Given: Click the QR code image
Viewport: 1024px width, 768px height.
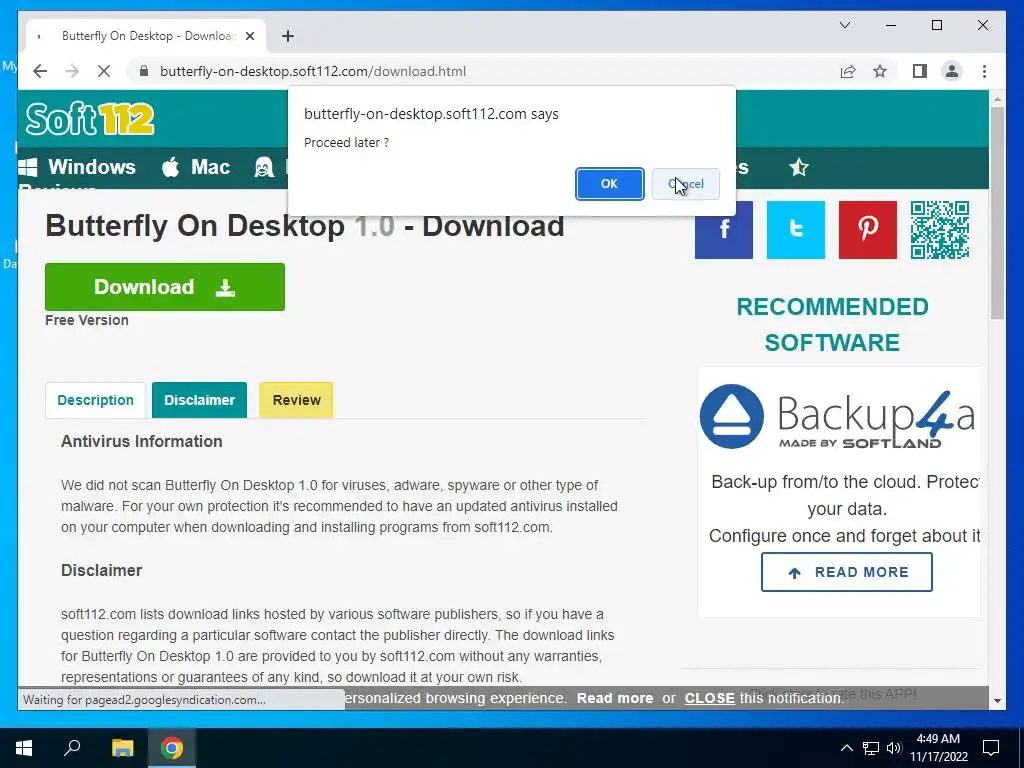Looking at the screenshot, I should [940, 230].
